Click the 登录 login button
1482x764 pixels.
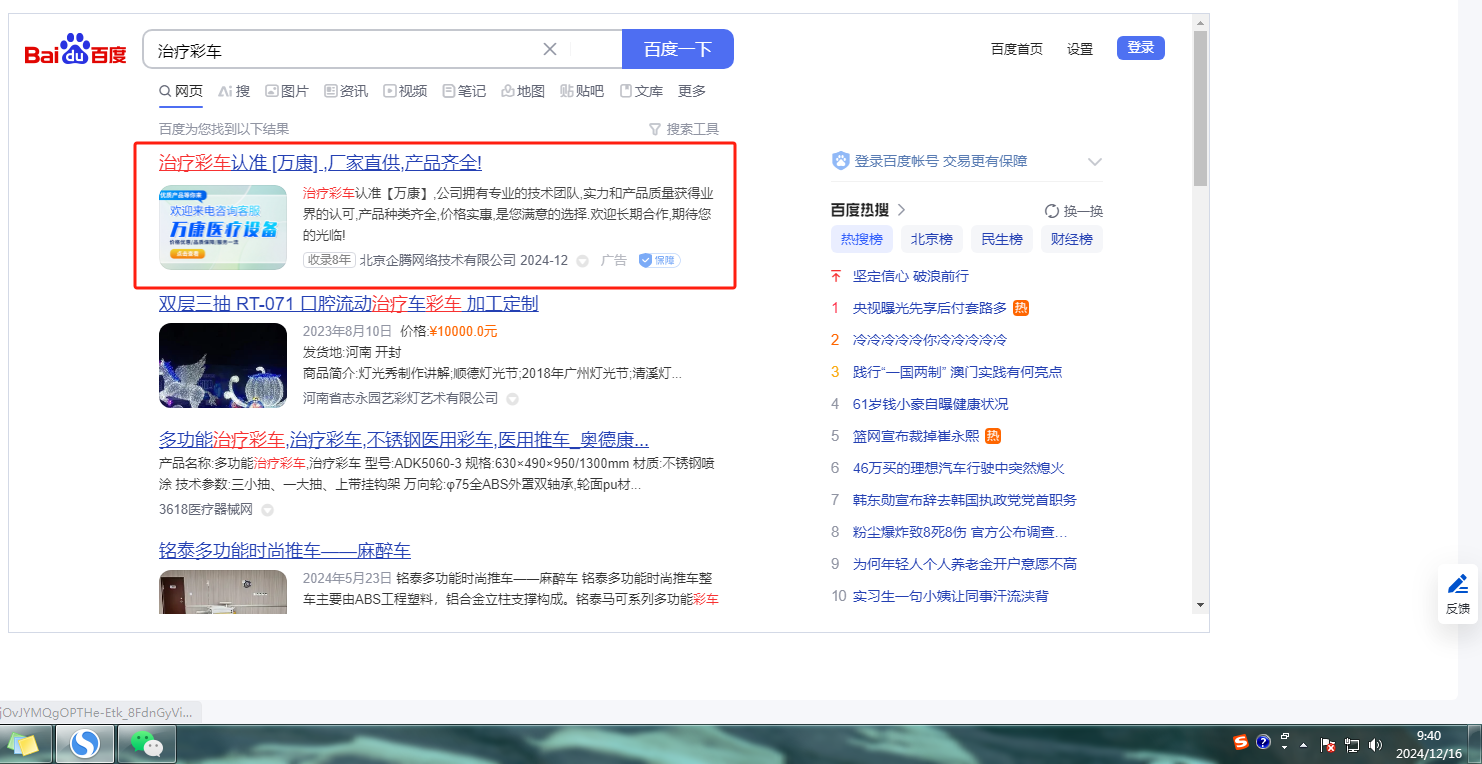click(1140, 48)
